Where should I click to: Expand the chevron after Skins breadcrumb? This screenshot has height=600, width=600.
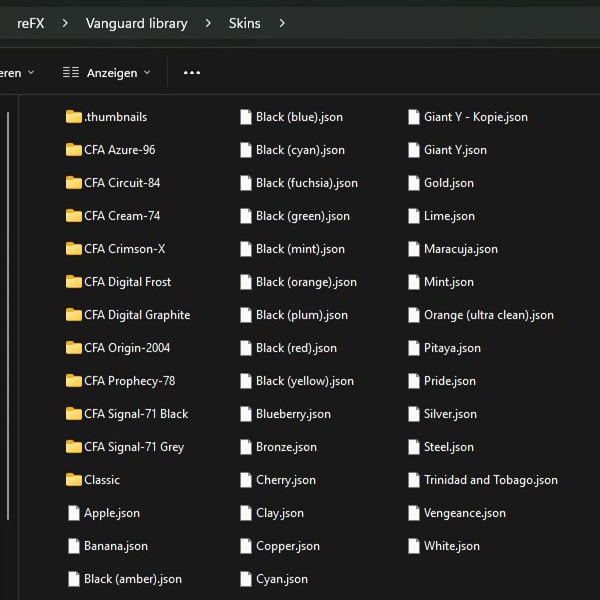coord(282,23)
